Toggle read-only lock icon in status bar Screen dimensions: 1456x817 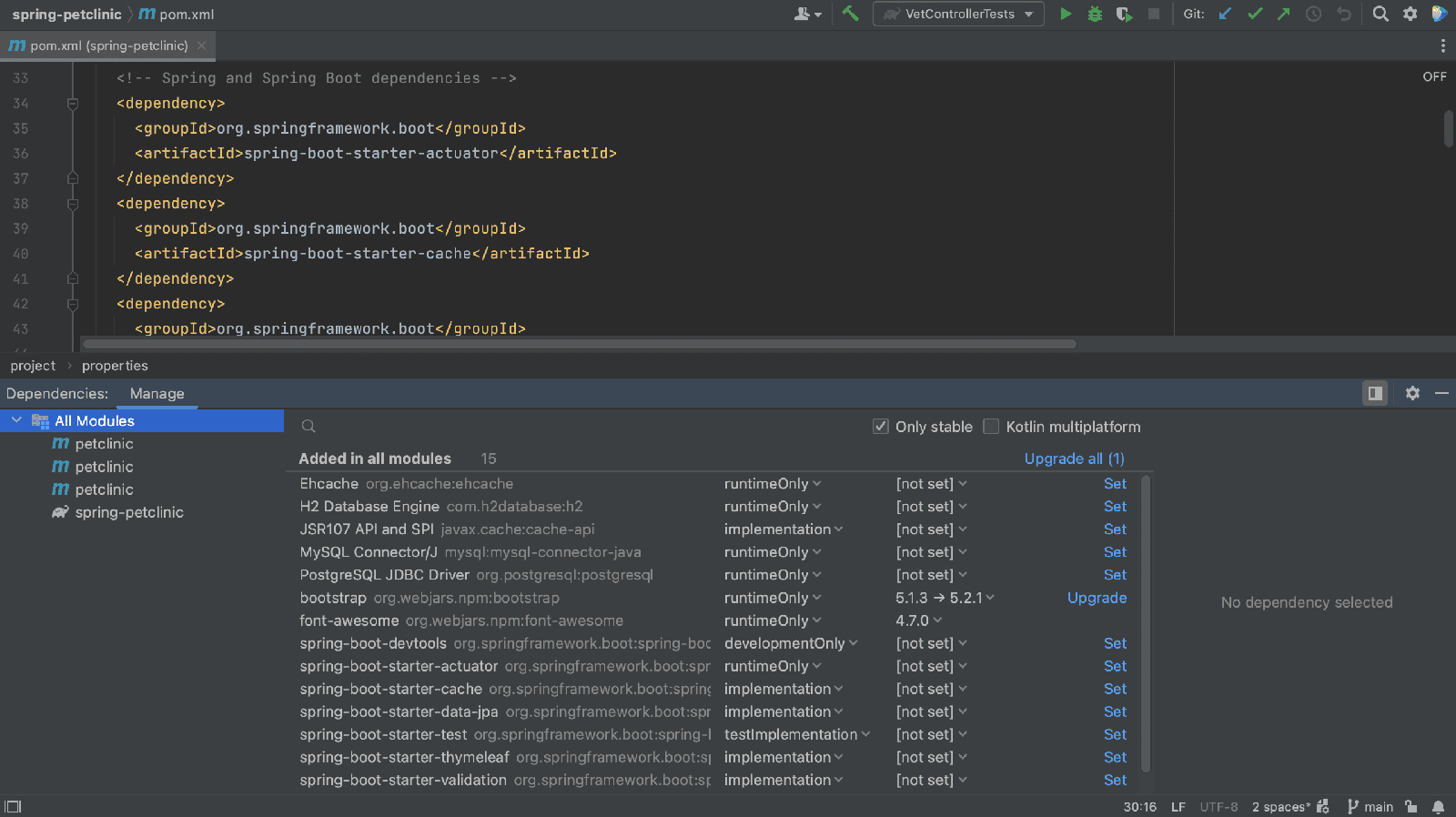1410,806
